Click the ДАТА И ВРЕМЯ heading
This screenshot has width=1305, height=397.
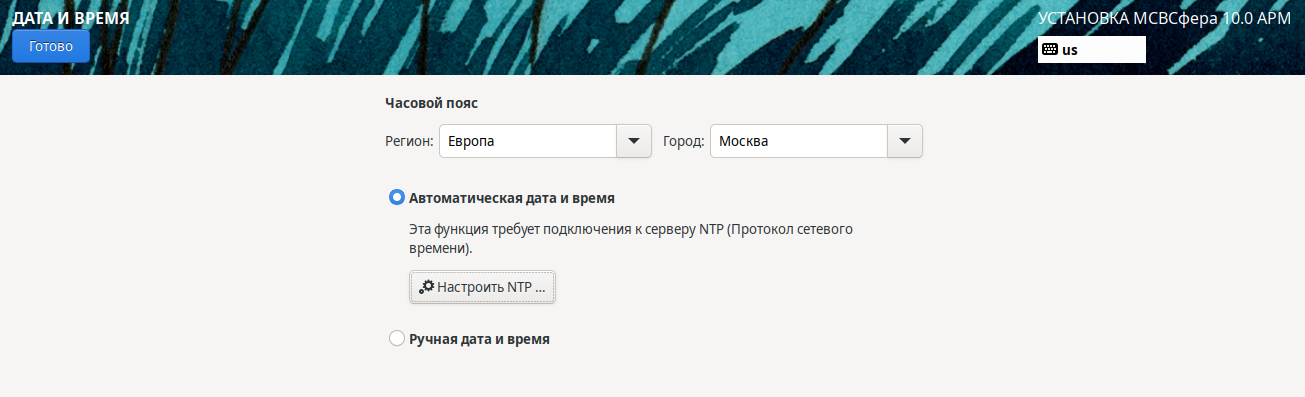[x=71, y=17]
